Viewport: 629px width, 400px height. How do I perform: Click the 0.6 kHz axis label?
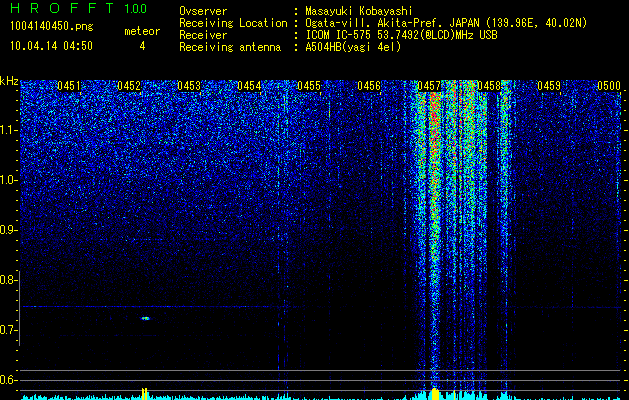8,380
